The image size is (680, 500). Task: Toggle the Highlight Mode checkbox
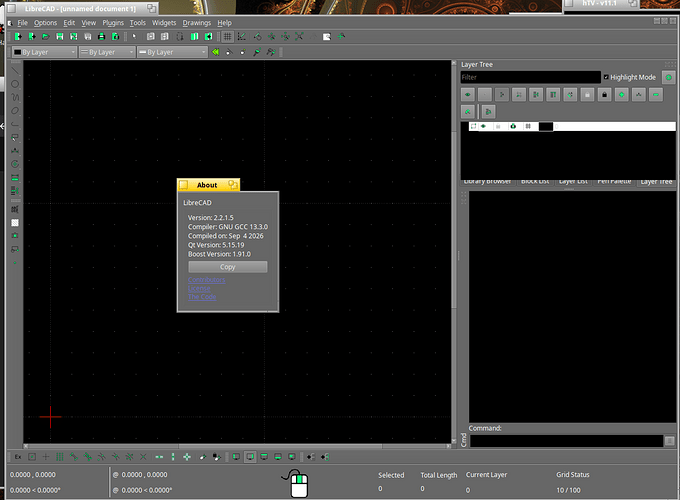(x=606, y=77)
